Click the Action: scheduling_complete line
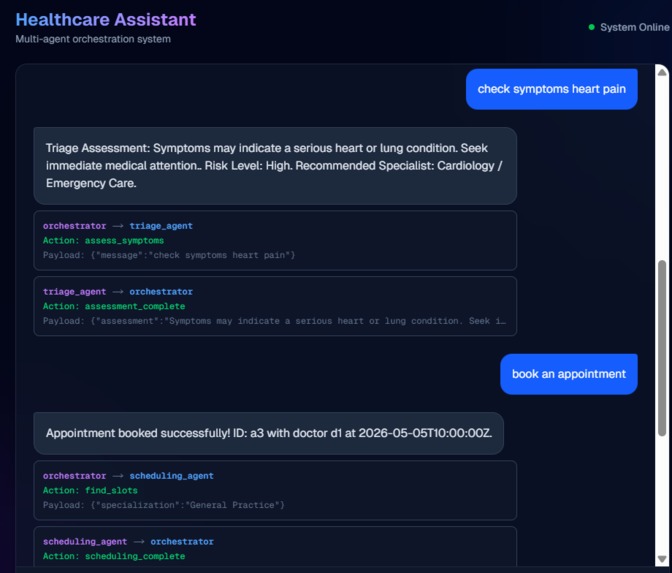Screen dimensions: 672x573 (114, 556)
